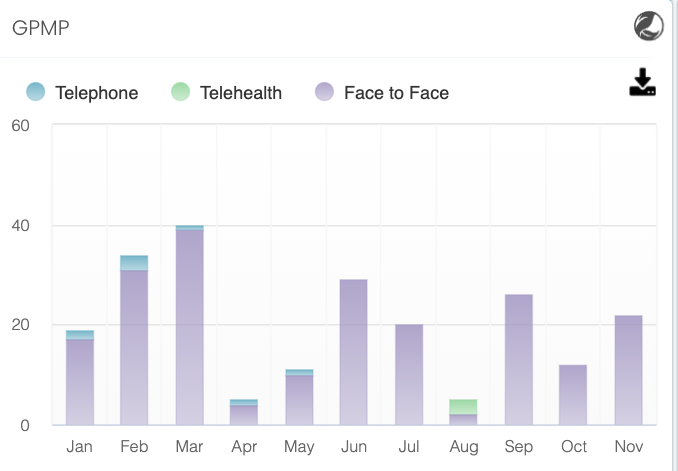
Task: Click the green Telehealth segment in August
Action: point(463,407)
